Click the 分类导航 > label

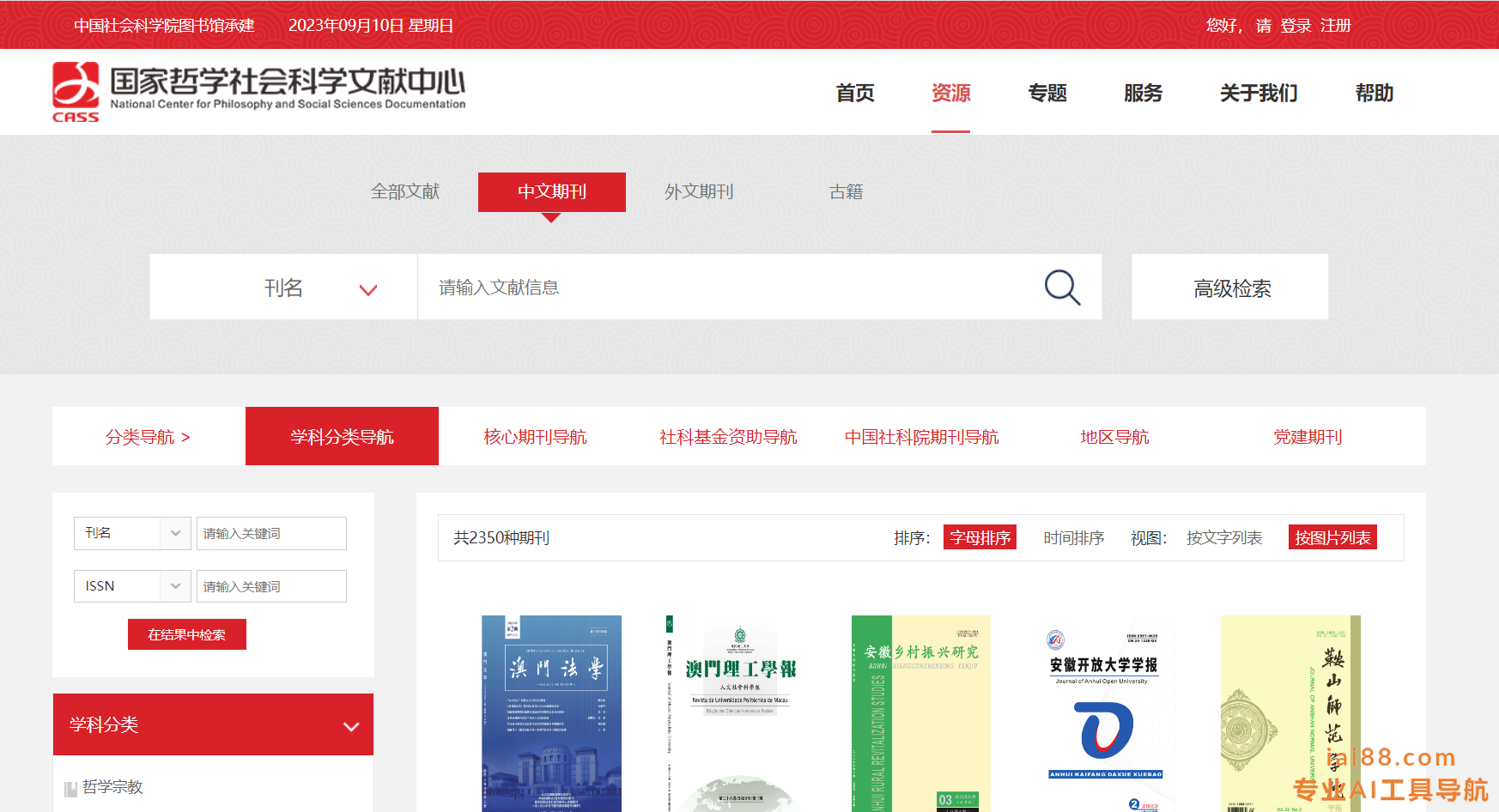click(x=148, y=437)
